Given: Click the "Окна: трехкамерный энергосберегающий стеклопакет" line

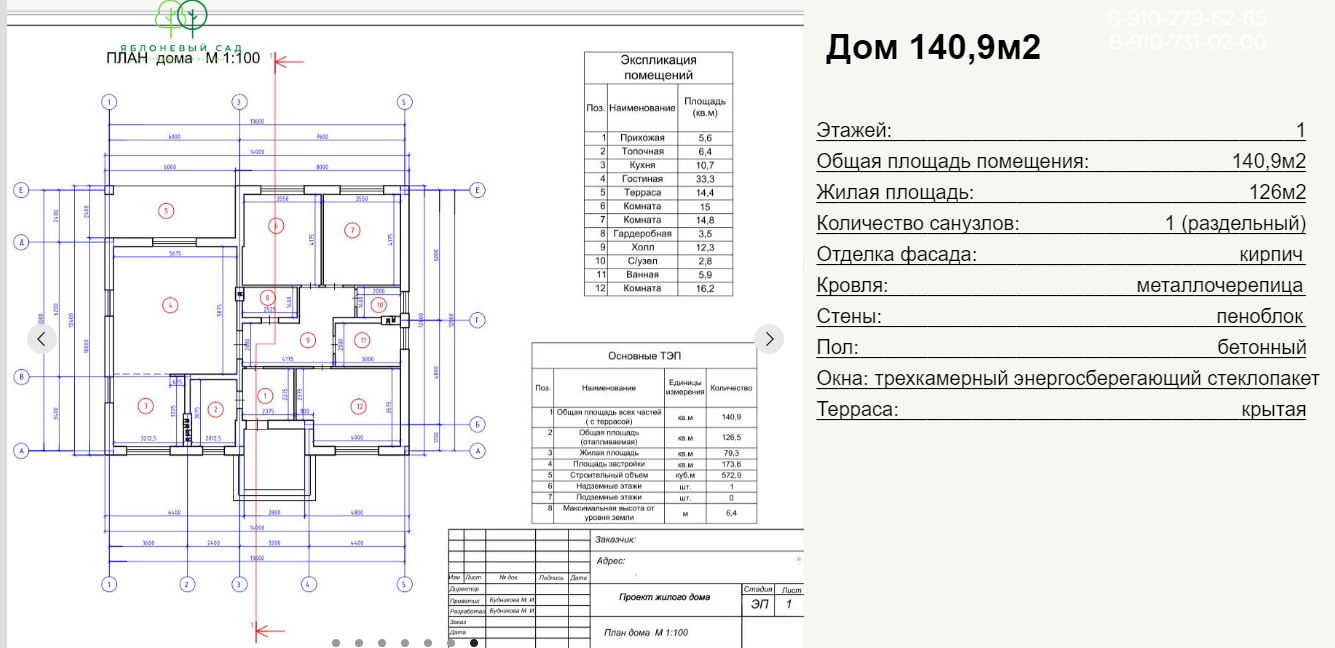Looking at the screenshot, I should pyautogui.click(x=1068, y=379).
